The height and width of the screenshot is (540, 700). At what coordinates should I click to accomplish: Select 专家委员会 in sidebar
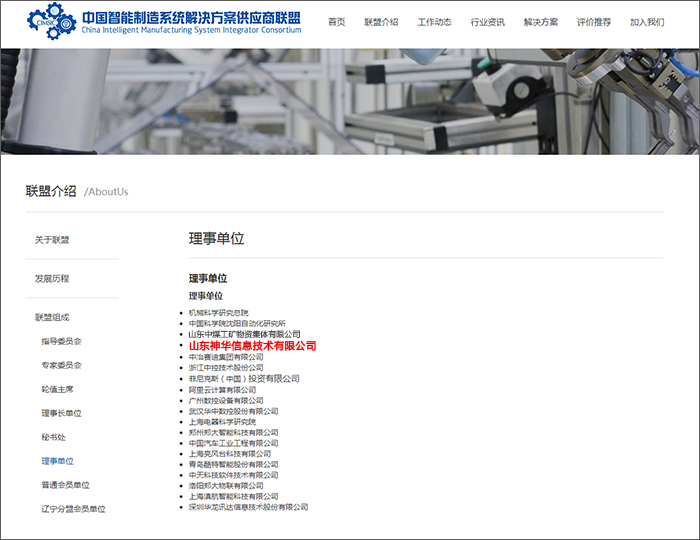[61, 365]
